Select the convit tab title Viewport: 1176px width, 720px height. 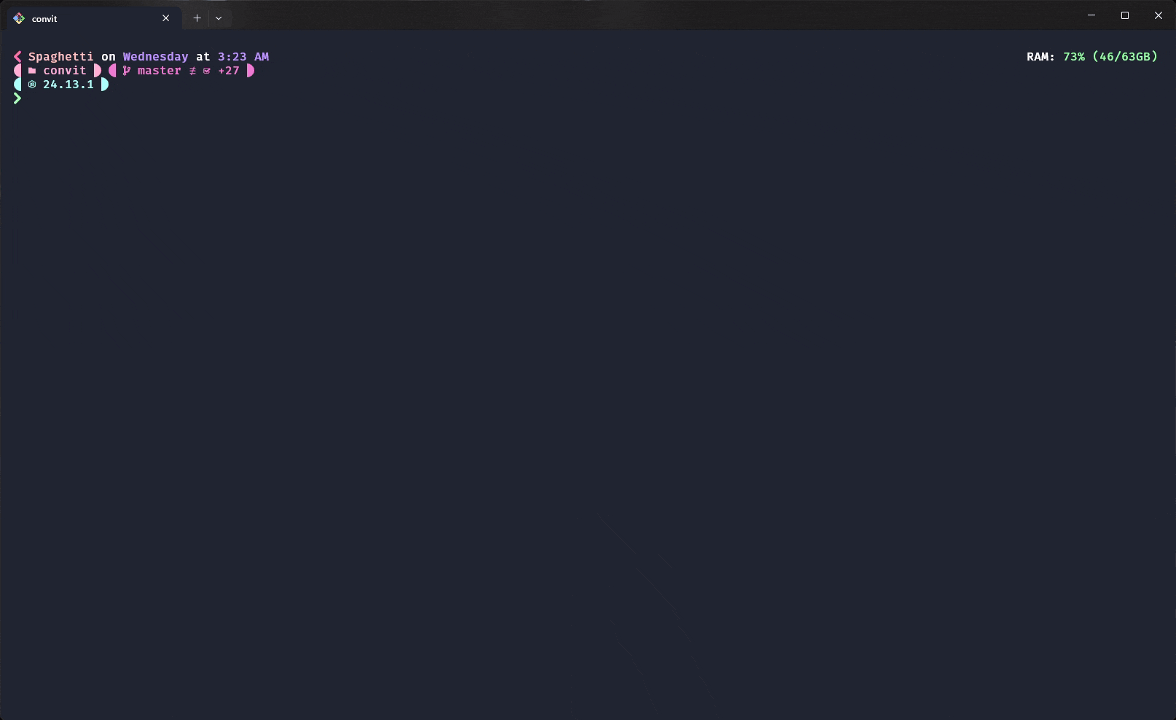[x=44, y=19]
